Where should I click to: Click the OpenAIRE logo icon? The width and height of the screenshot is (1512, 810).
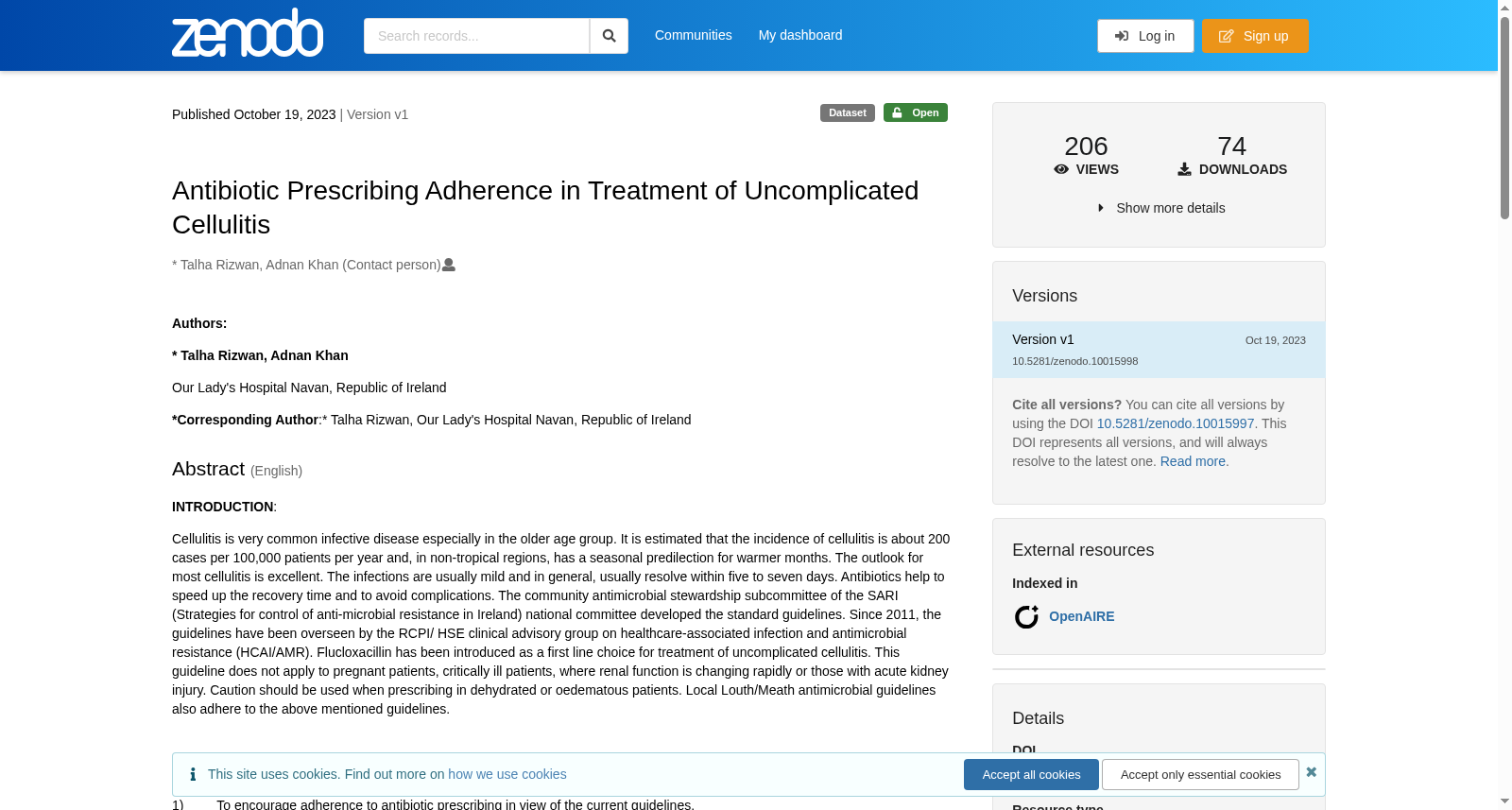point(1026,616)
